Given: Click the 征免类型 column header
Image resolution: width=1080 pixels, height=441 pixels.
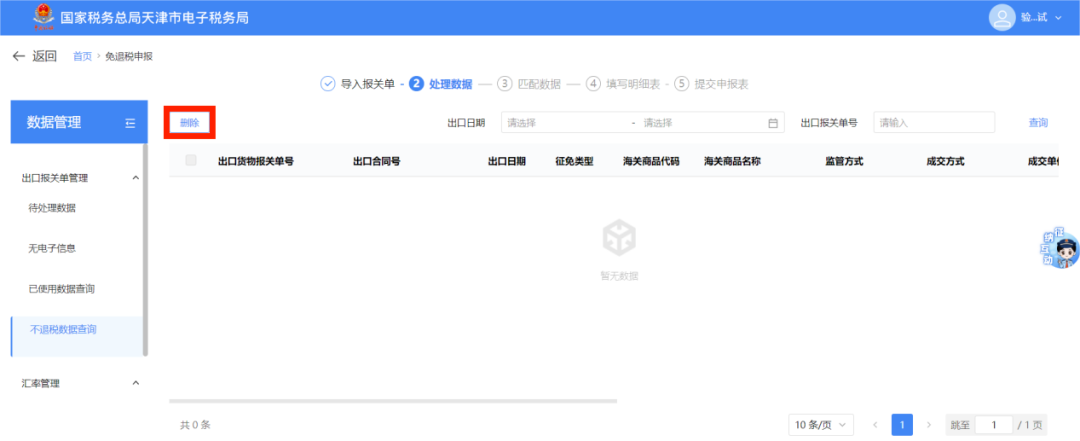Looking at the screenshot, I should (x=574, y=161).
